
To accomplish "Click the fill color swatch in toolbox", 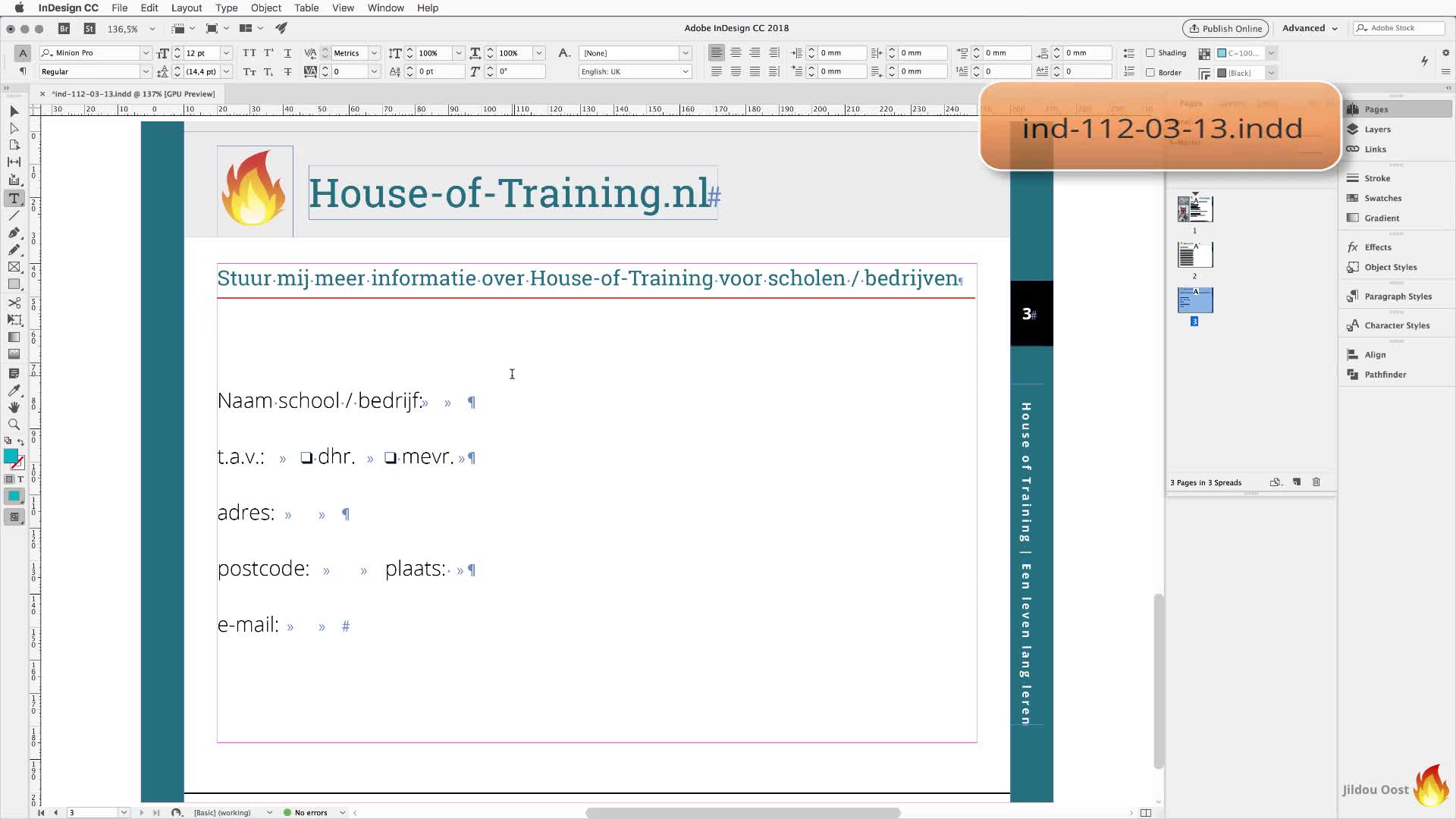I will pyautogui.click(x=11, y=456).
